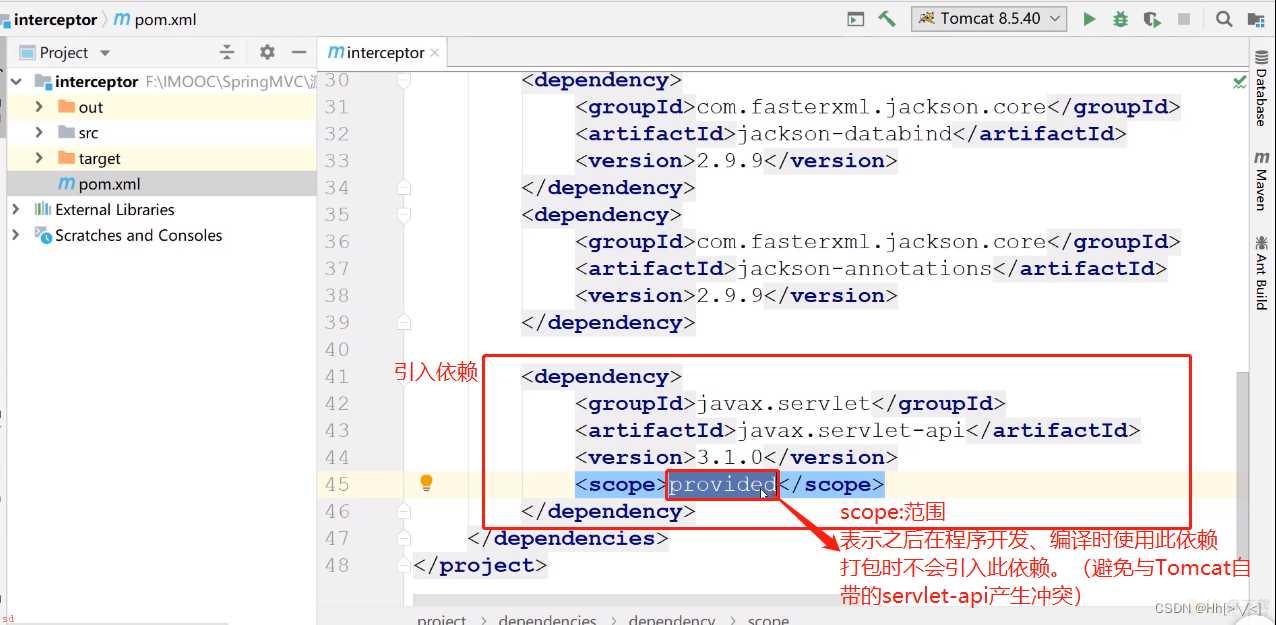Viewport: 1276px width, 625px height.
Task: Select pom.xml in the project tree
Action: tap(161, 184)
